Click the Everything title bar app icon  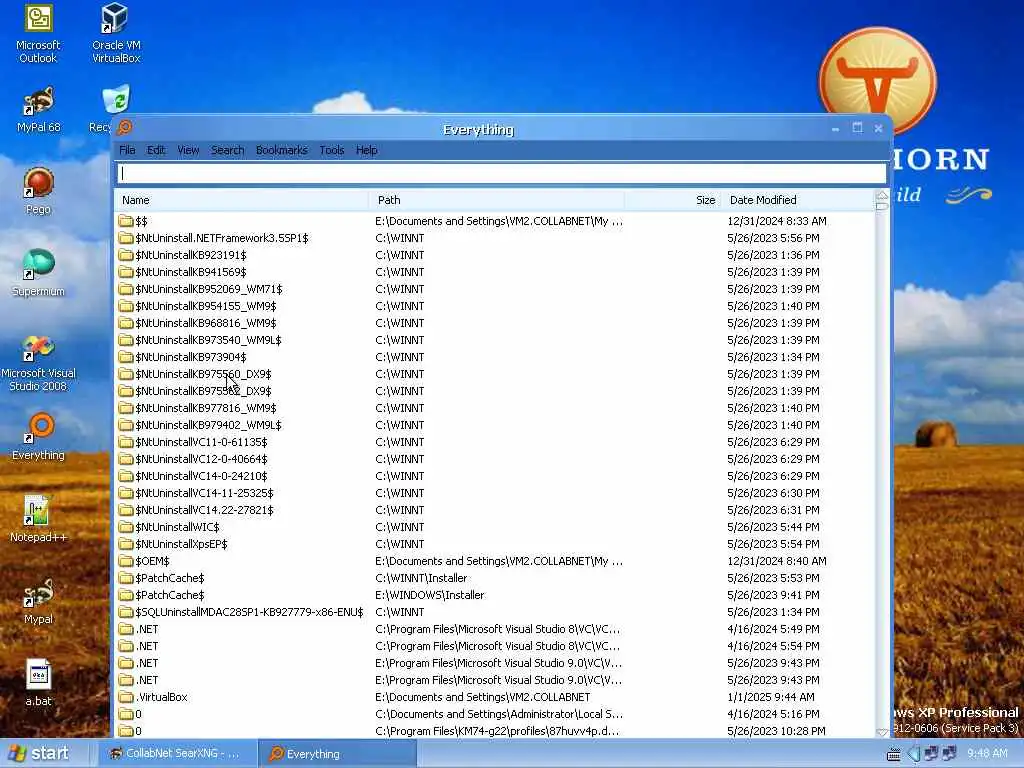(x=125, y=128)
